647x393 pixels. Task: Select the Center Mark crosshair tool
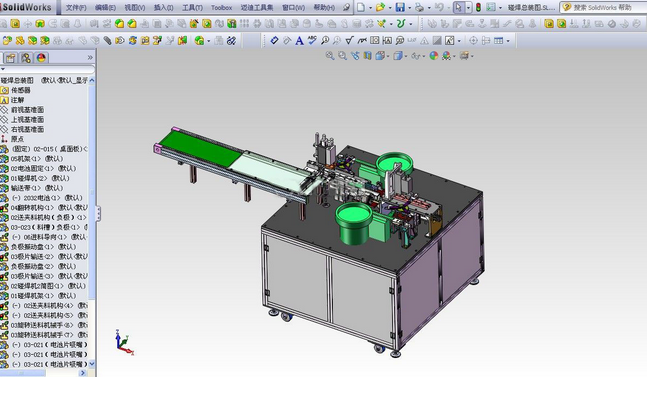coord(473,40)
